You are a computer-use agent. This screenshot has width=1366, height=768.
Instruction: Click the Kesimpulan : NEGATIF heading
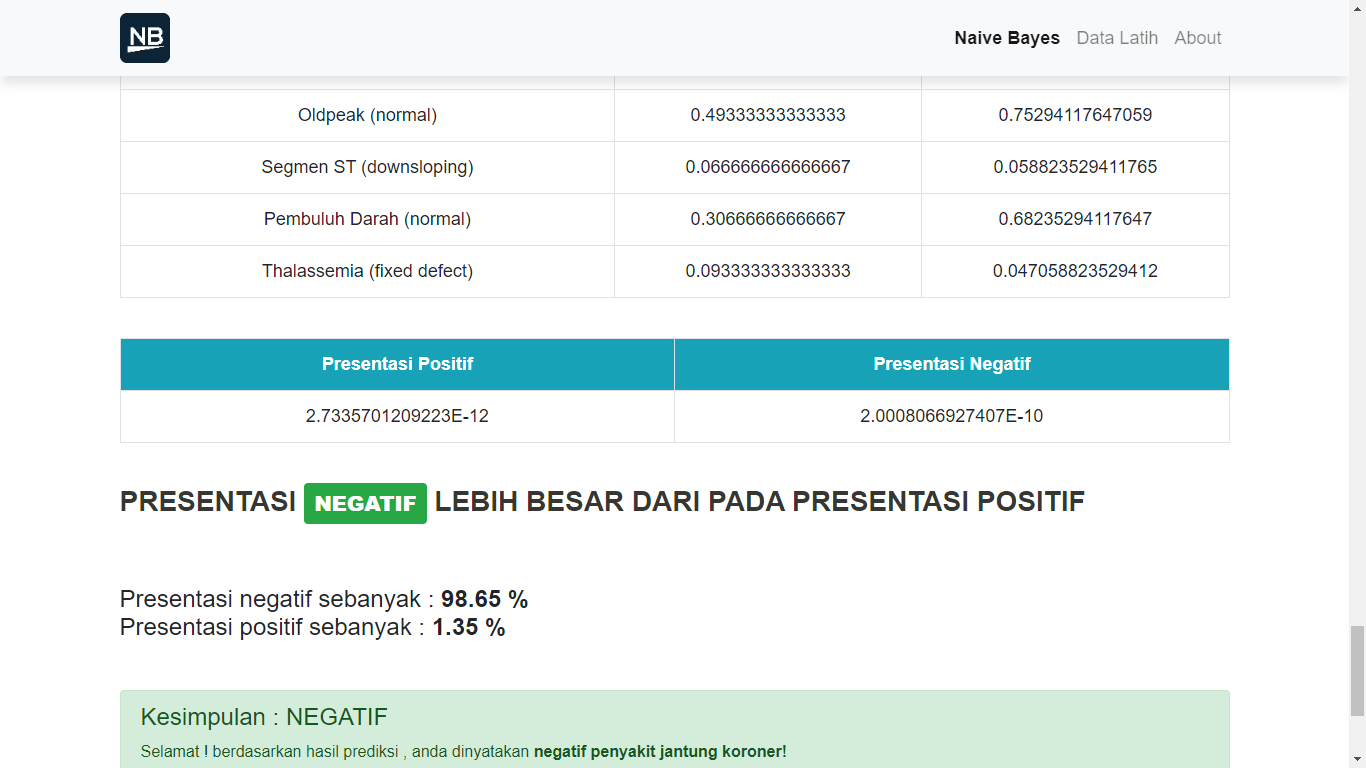264,717
